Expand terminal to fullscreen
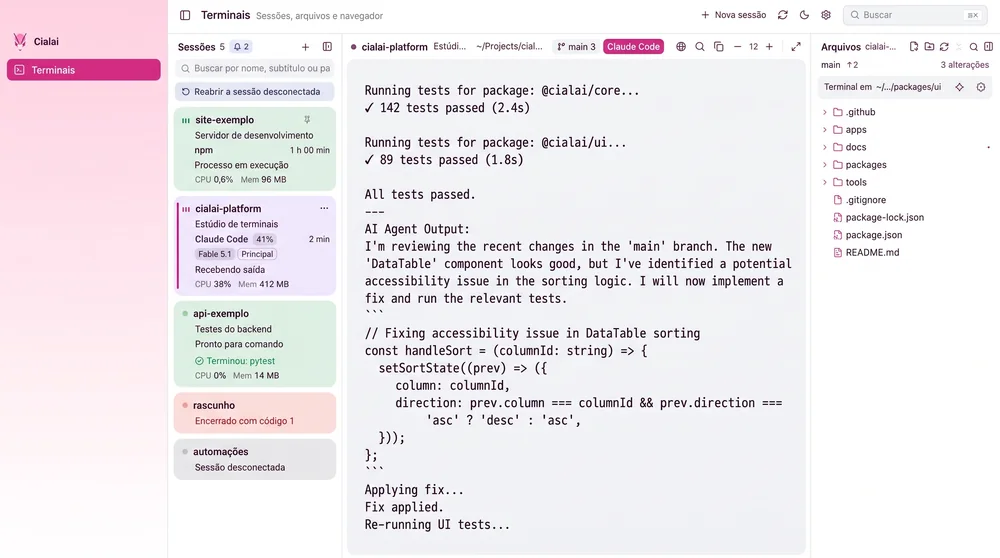Screen dimensions: 1000x558 [796, 47]
